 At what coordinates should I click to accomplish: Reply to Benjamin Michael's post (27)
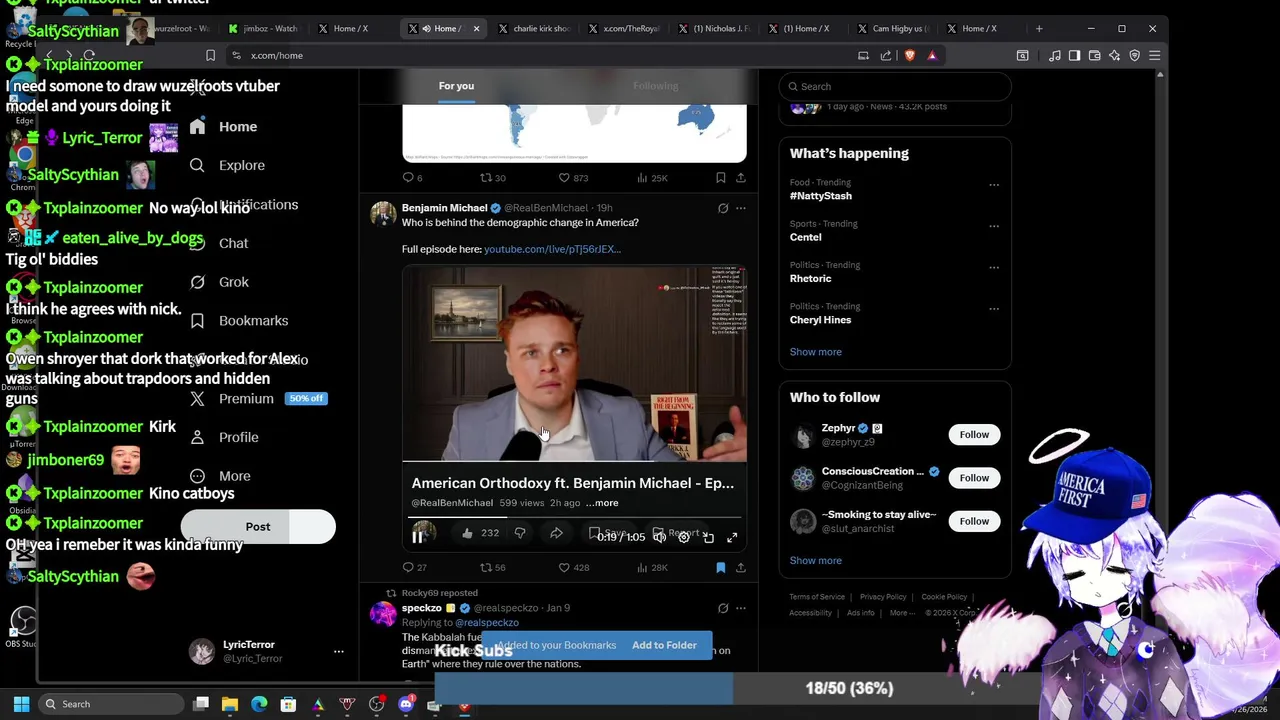414,568
